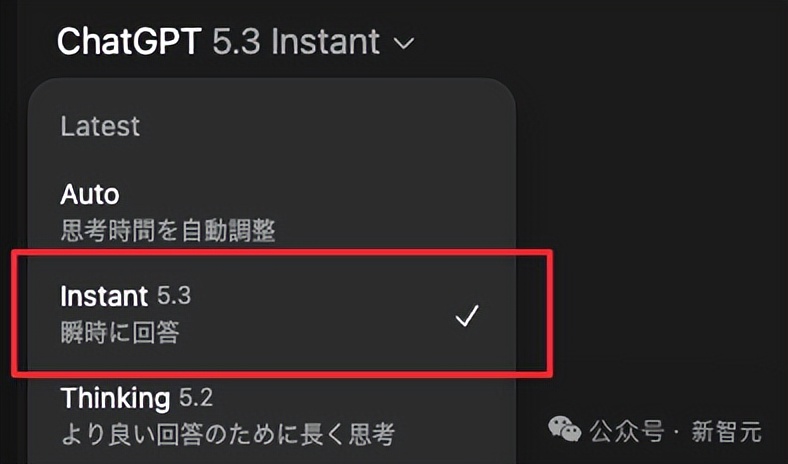The height and width of the screenshot is (464, 788).
Task: Click the ChatGPT word in the header
Action: [x=129, y=41]
